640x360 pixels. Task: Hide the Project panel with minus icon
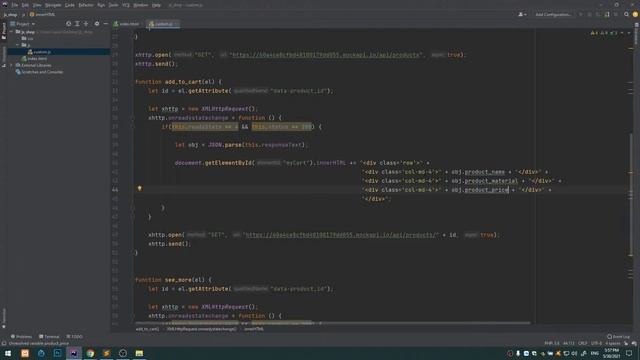(105, 24)
